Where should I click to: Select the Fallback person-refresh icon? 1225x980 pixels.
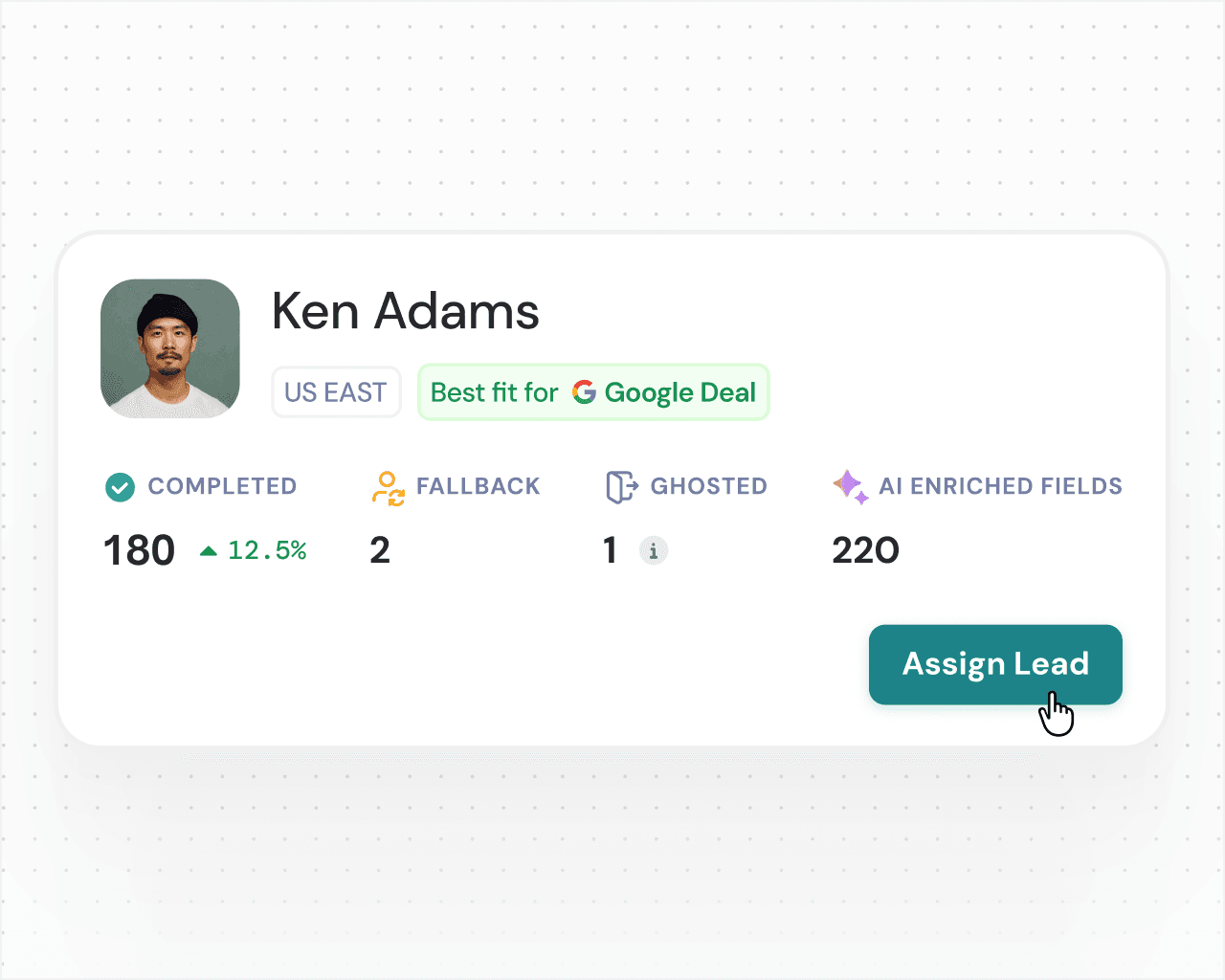[x=389, y=487]
